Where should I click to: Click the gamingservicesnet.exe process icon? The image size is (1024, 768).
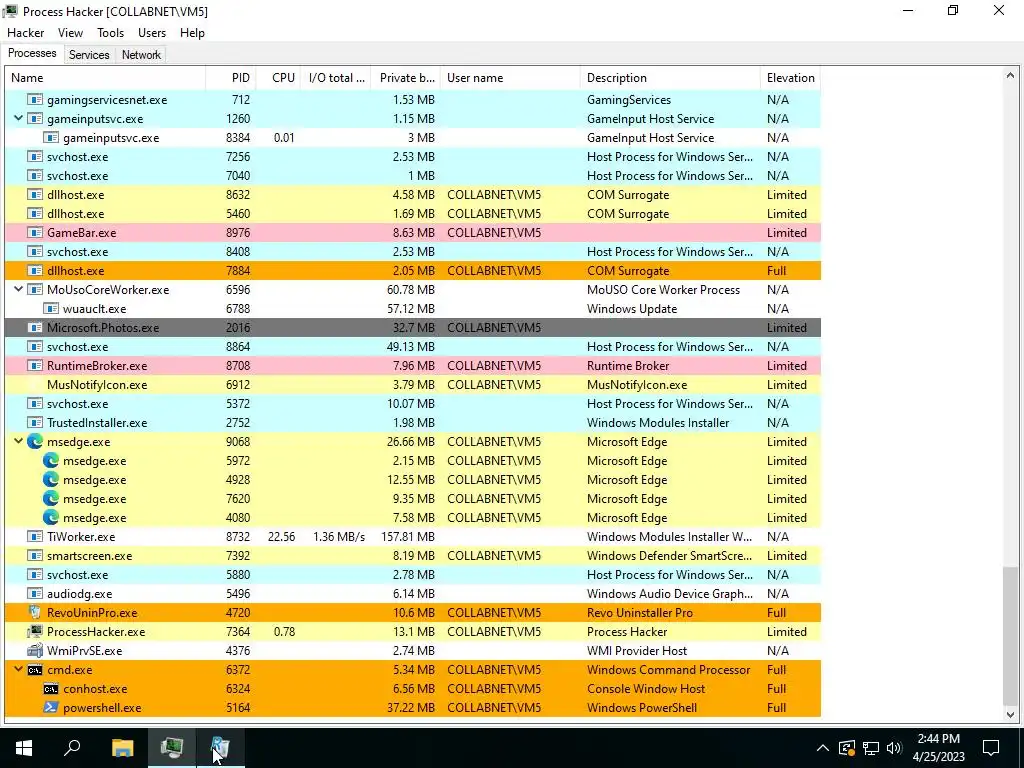[35, 100]
